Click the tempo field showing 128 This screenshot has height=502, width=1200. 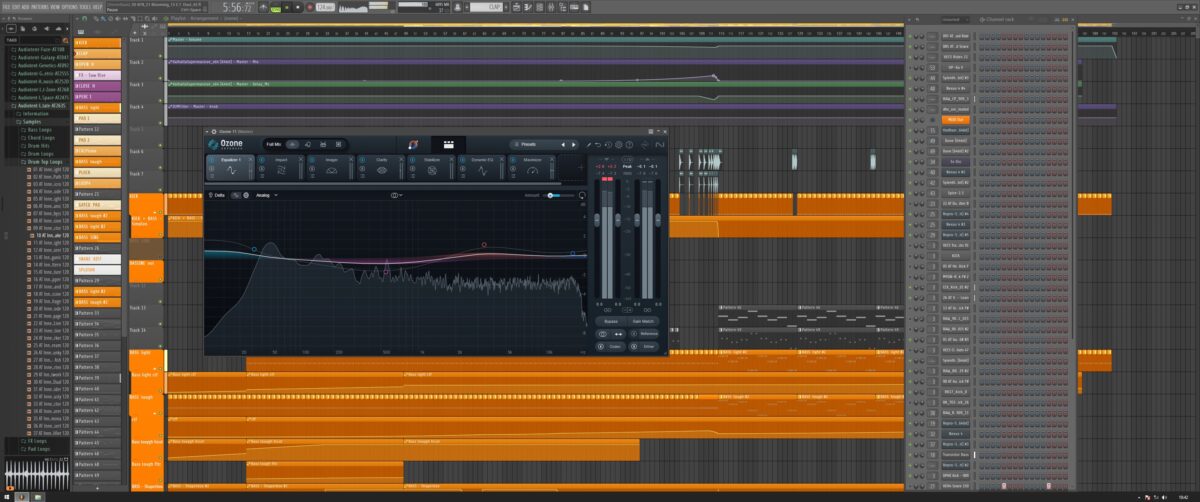tap(325, 7)
